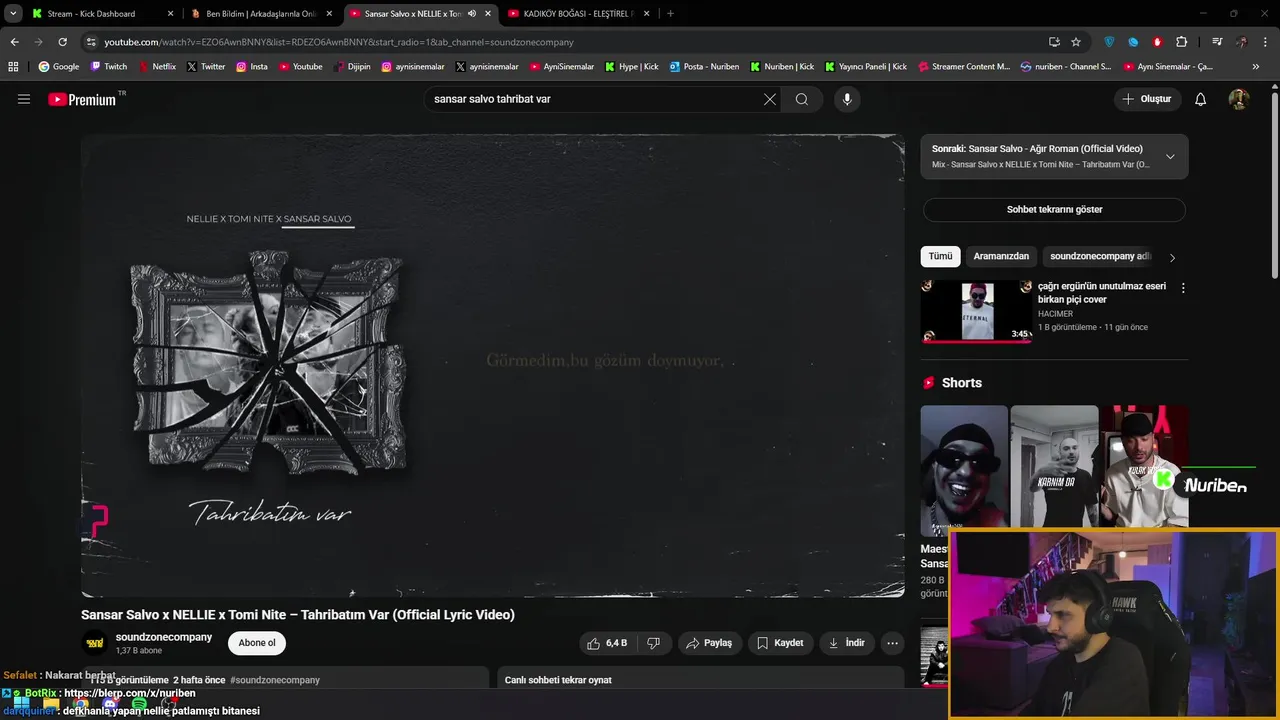Dislike the video with the thumbs-down icon

pyautogui.click(x=653, y=643)
